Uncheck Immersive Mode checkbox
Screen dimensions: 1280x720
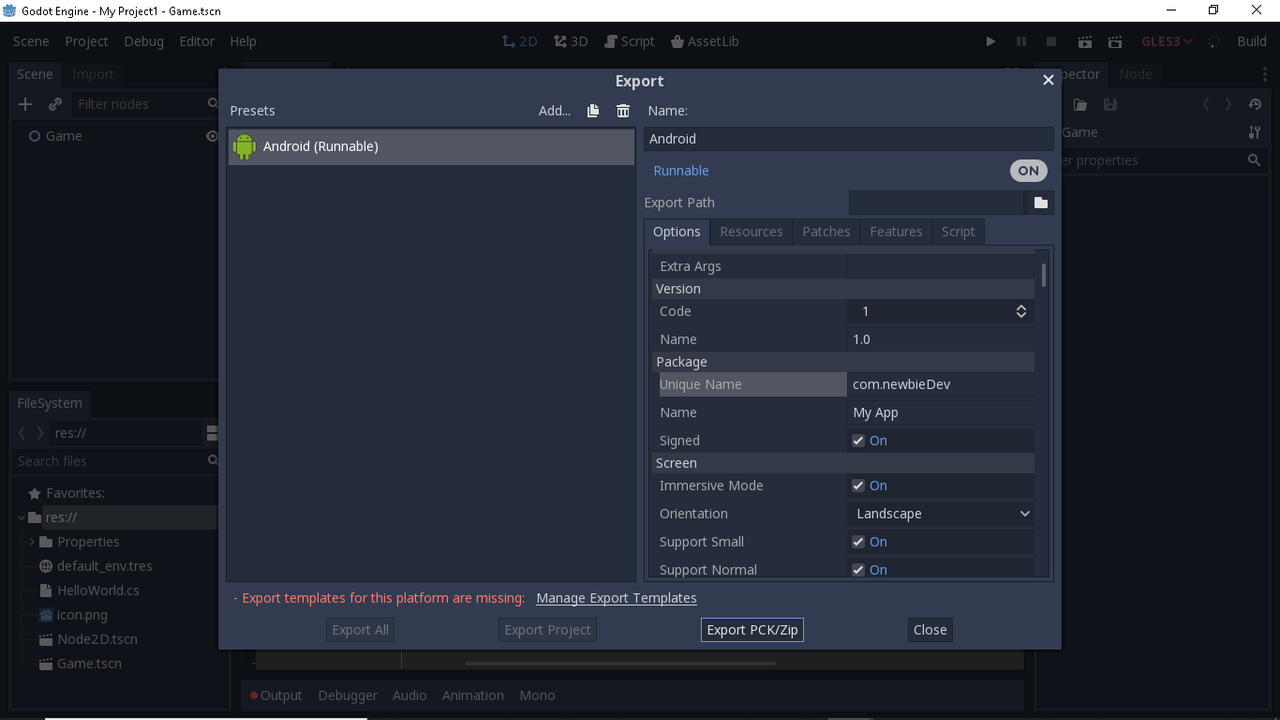click(x=858, y=485)
